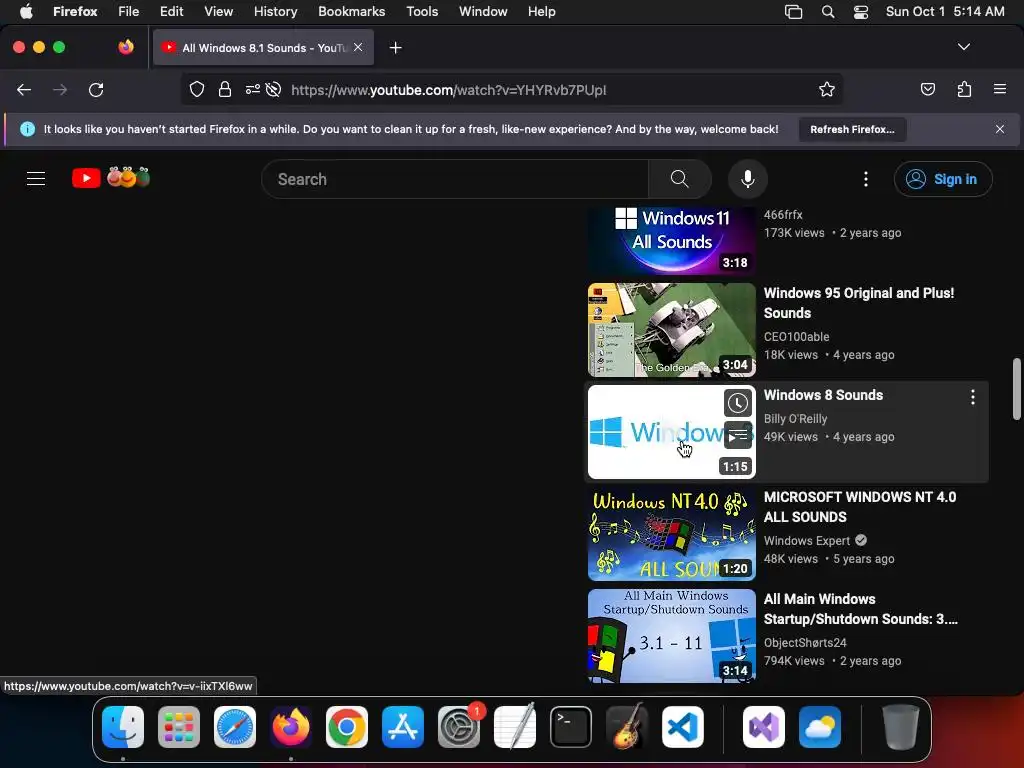1024x768 pixels.
Task: Open Firefox application hamburger menu
Action: tap(1000, 89)
